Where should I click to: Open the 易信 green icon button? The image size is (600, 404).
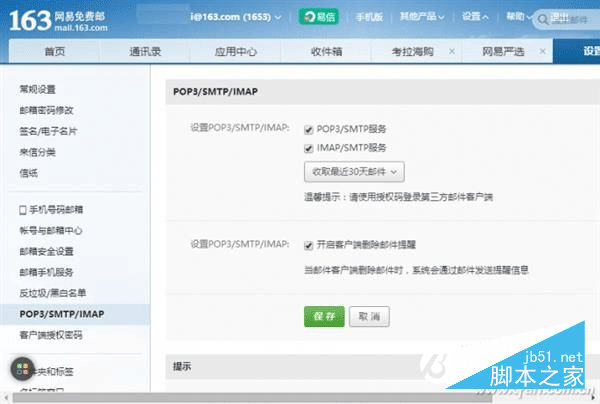click(x=318, y=16)
